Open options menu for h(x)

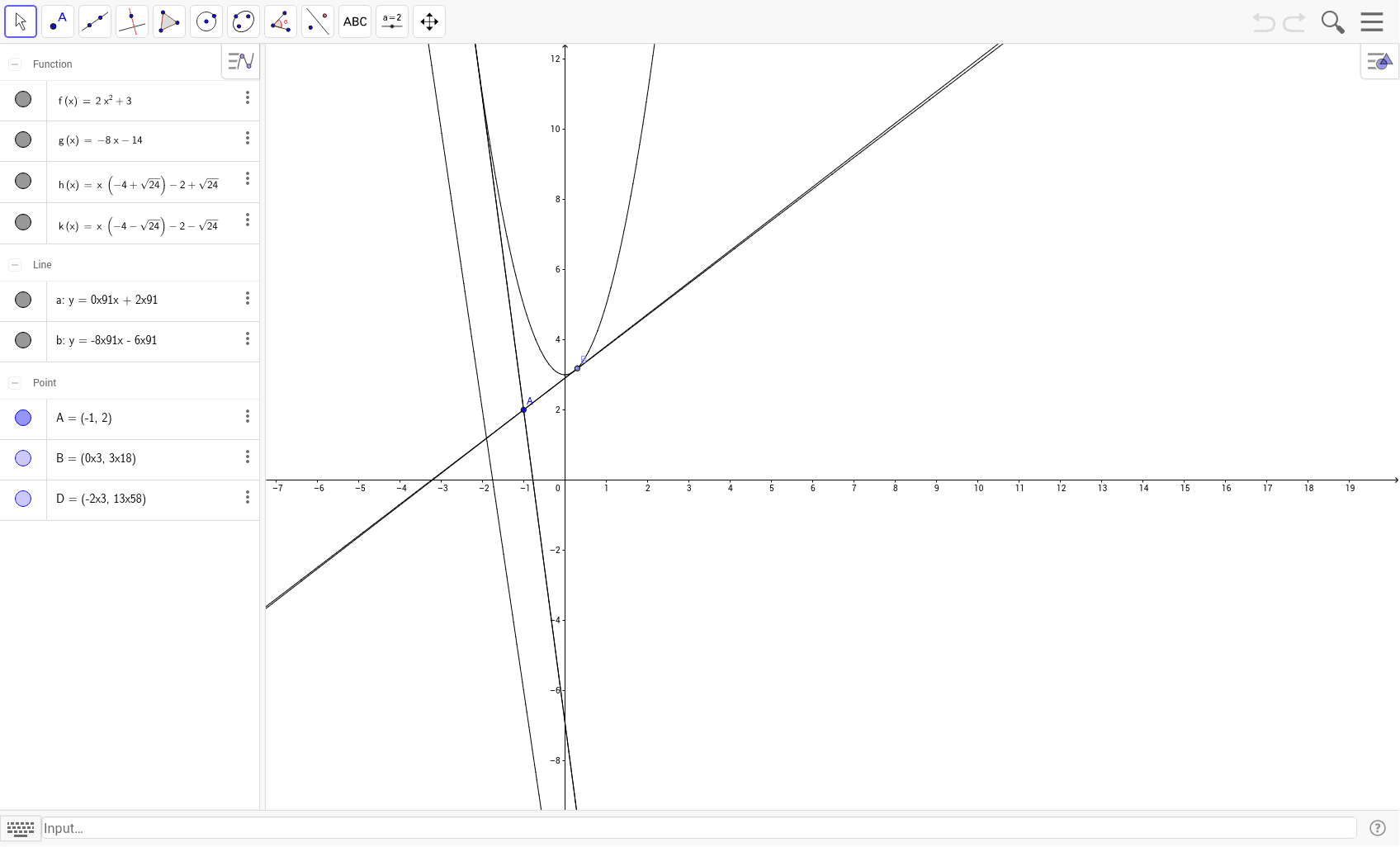(247, 179)
